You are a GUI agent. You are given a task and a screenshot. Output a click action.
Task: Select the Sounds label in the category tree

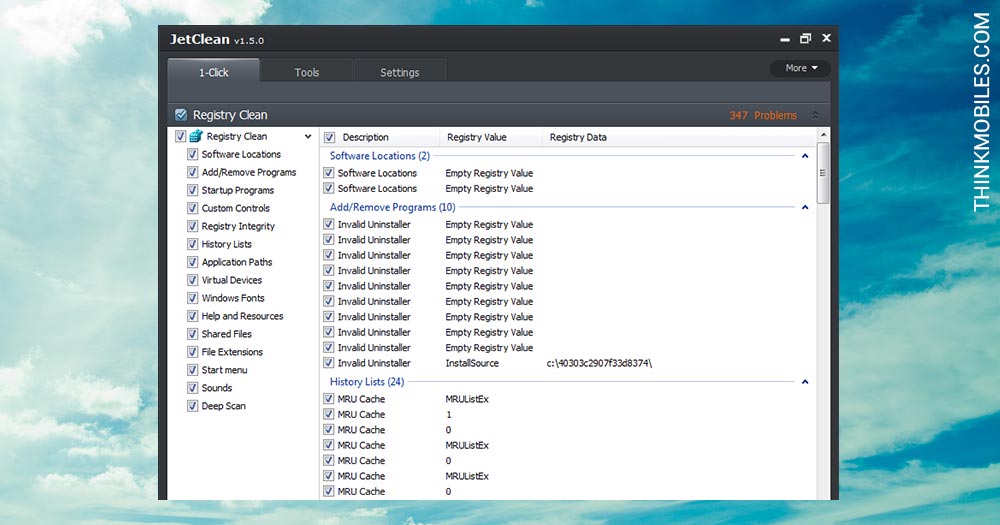point(217,388)
